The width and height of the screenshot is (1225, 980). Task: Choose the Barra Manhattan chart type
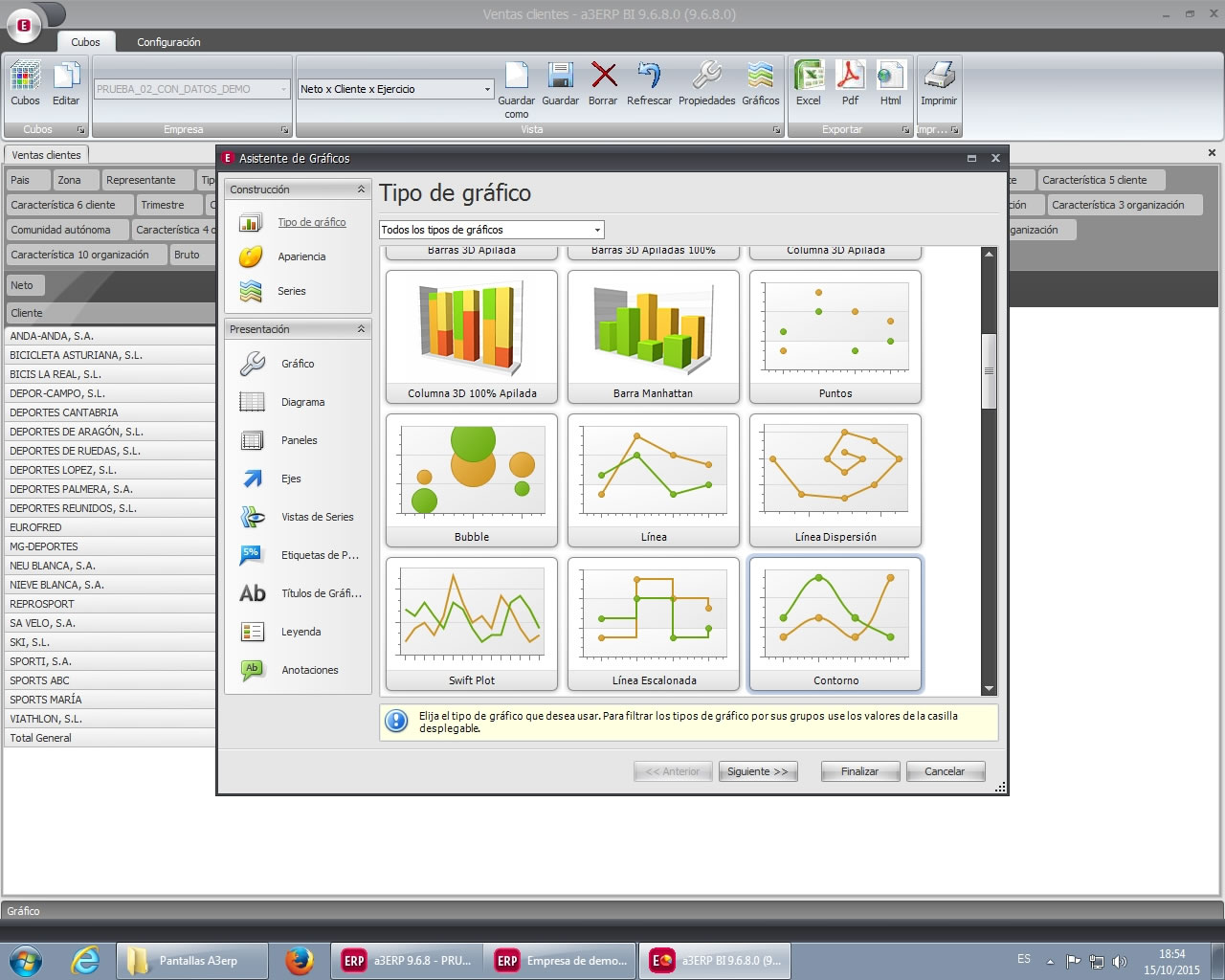click(654, 337)
